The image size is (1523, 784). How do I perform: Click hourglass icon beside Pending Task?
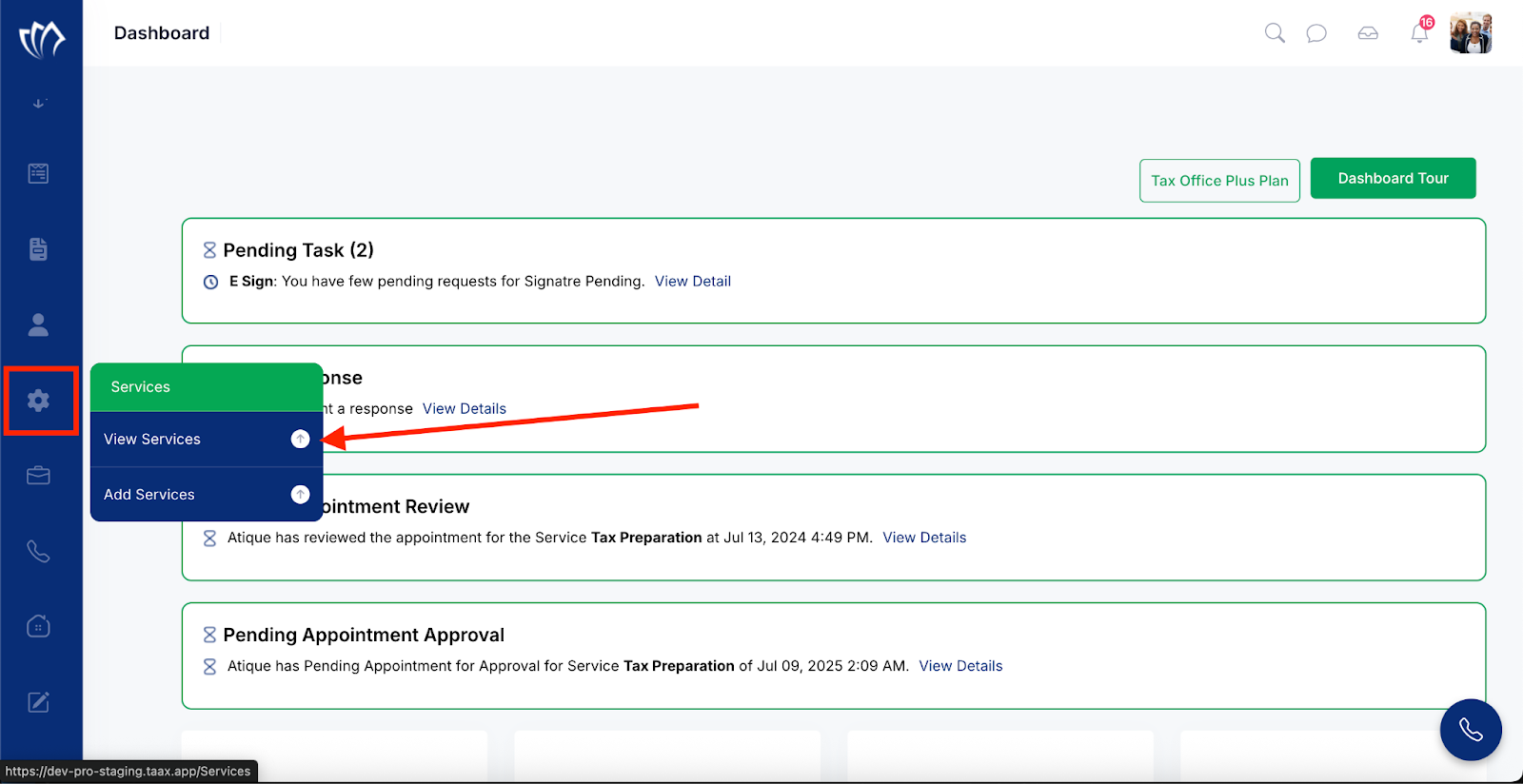(209, 250)
